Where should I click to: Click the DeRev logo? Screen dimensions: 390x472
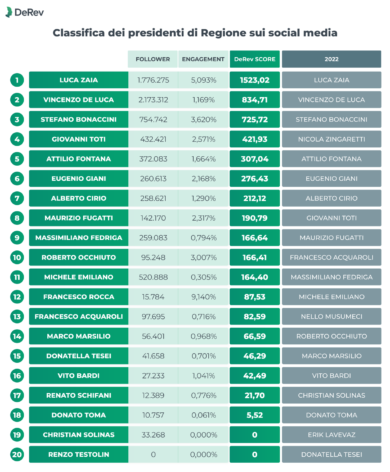click(25, 12)
